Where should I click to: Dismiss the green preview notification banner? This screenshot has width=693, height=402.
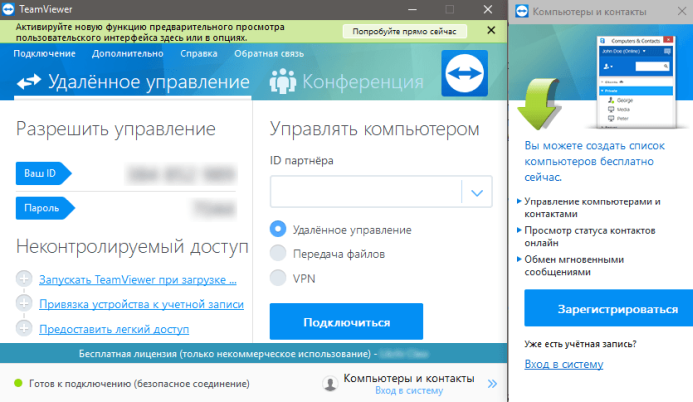click(491, 30)
